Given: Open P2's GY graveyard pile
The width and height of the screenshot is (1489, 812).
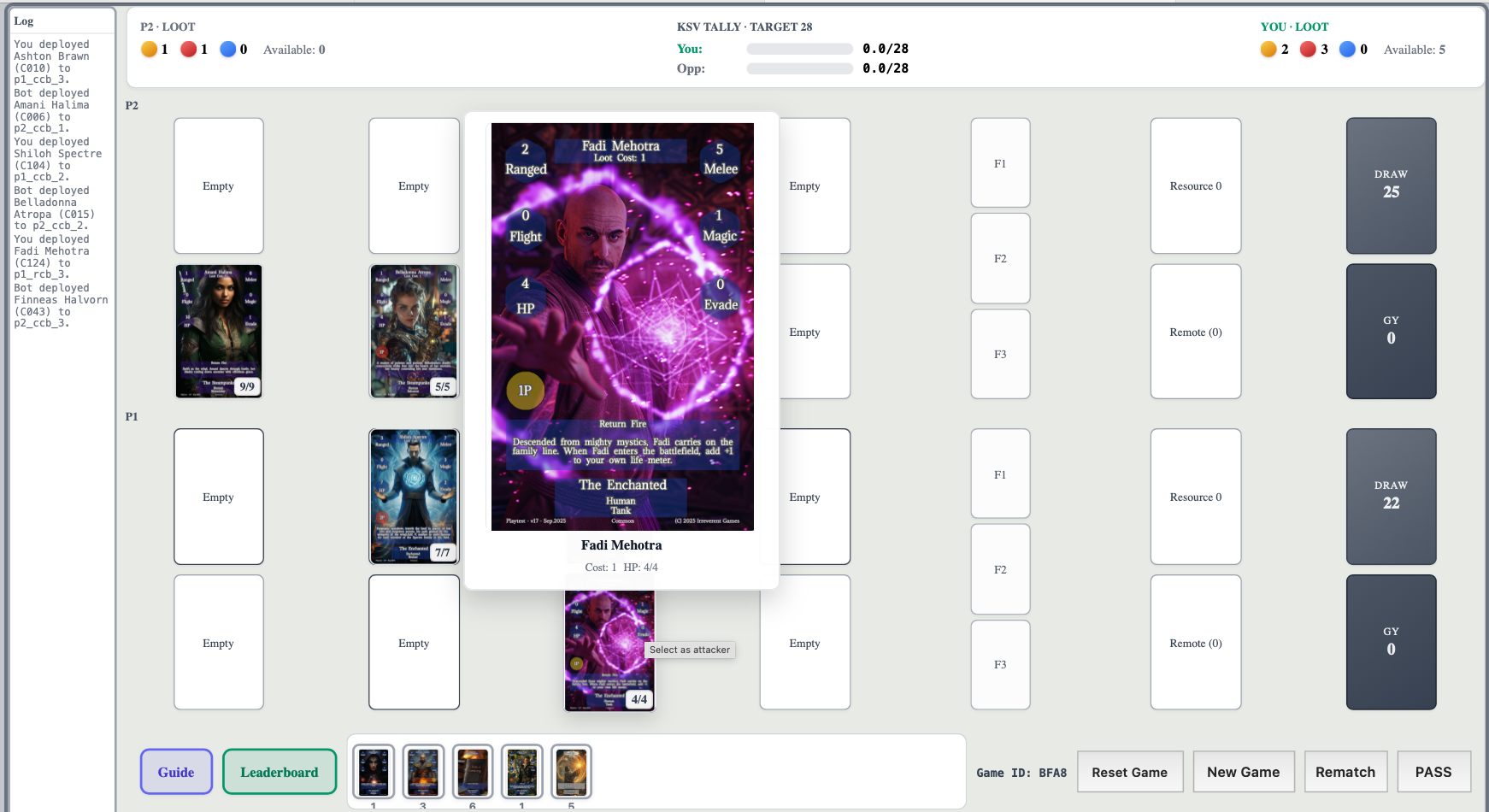Looking at the screenshot, I should pos(1391,332).
